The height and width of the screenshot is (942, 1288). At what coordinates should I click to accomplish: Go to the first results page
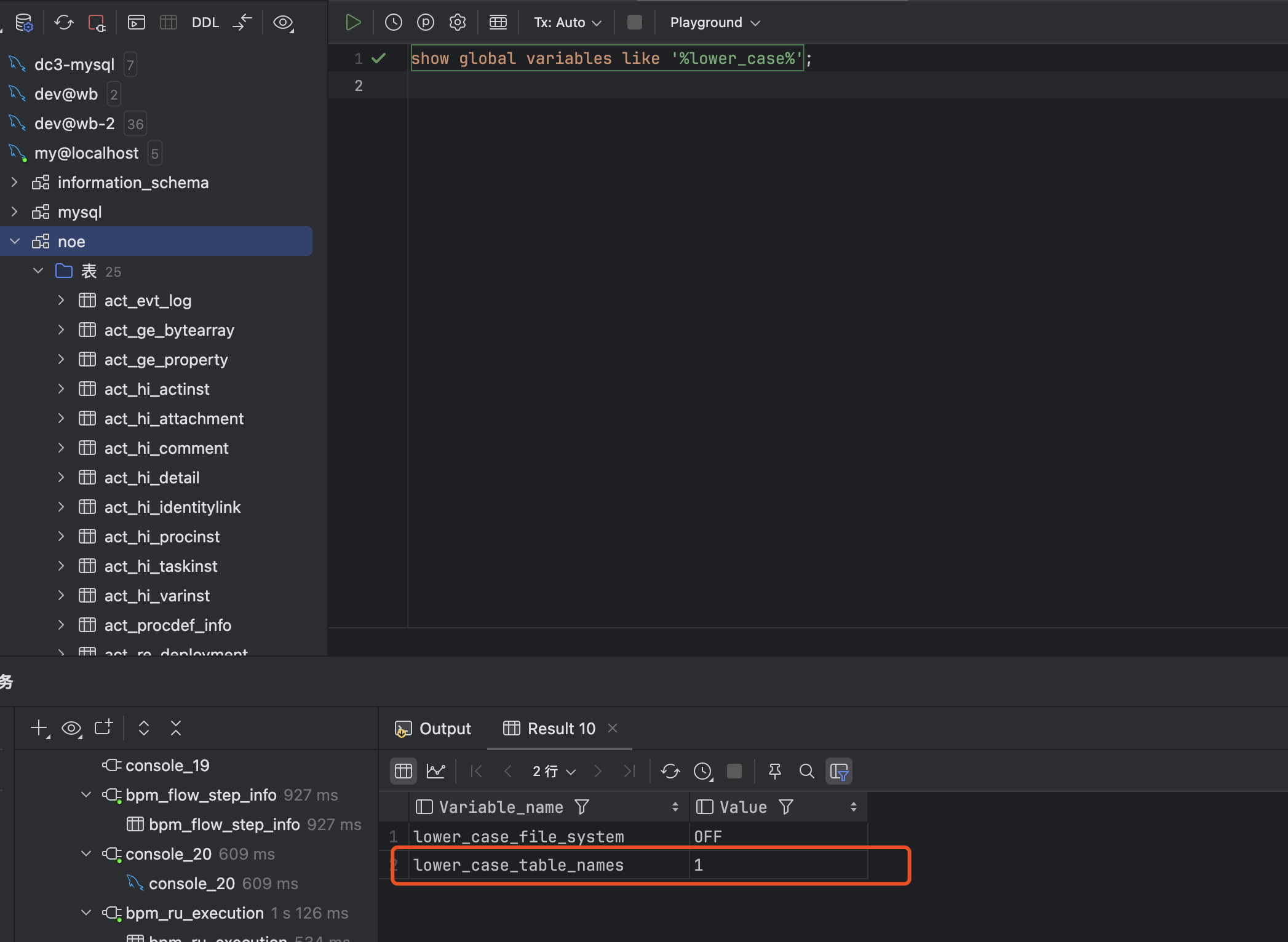coord(476,771)
